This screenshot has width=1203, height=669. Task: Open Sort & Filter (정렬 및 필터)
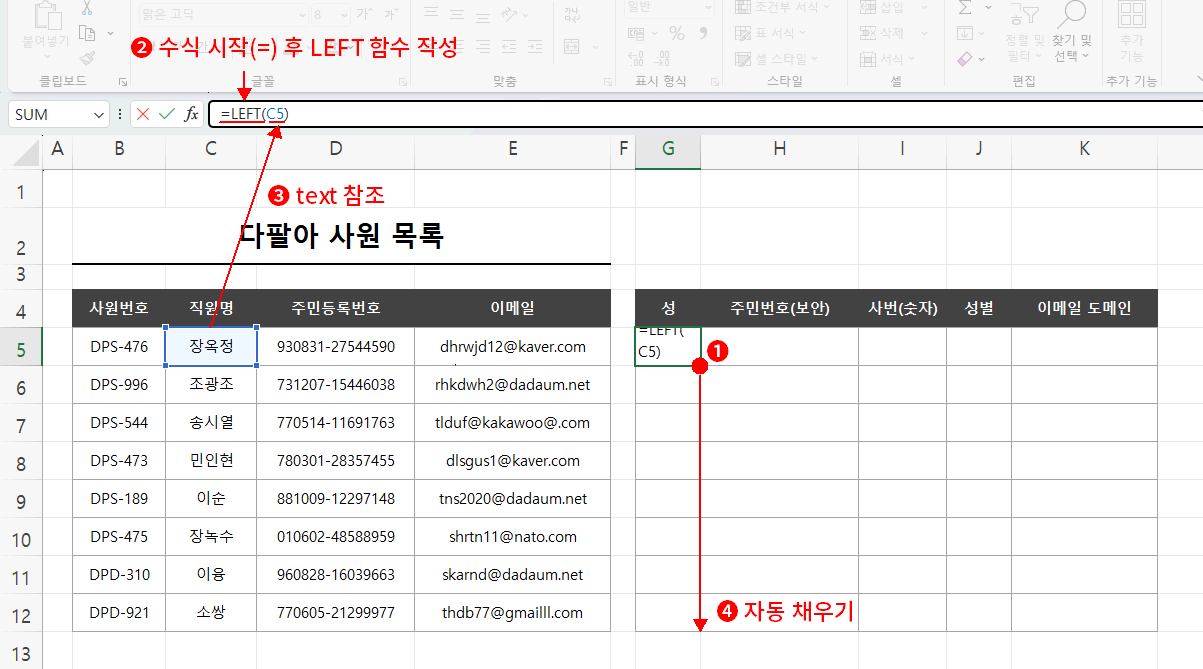tap(1025, 32)
